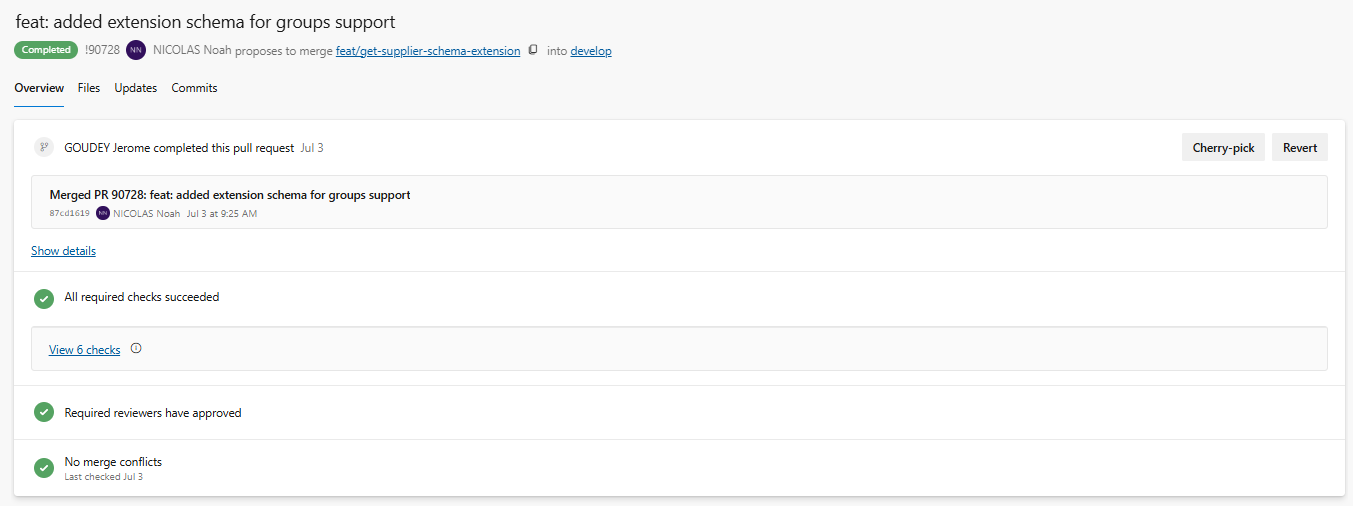
Task: Open the develop target branch link
Action: pos(591,51)
